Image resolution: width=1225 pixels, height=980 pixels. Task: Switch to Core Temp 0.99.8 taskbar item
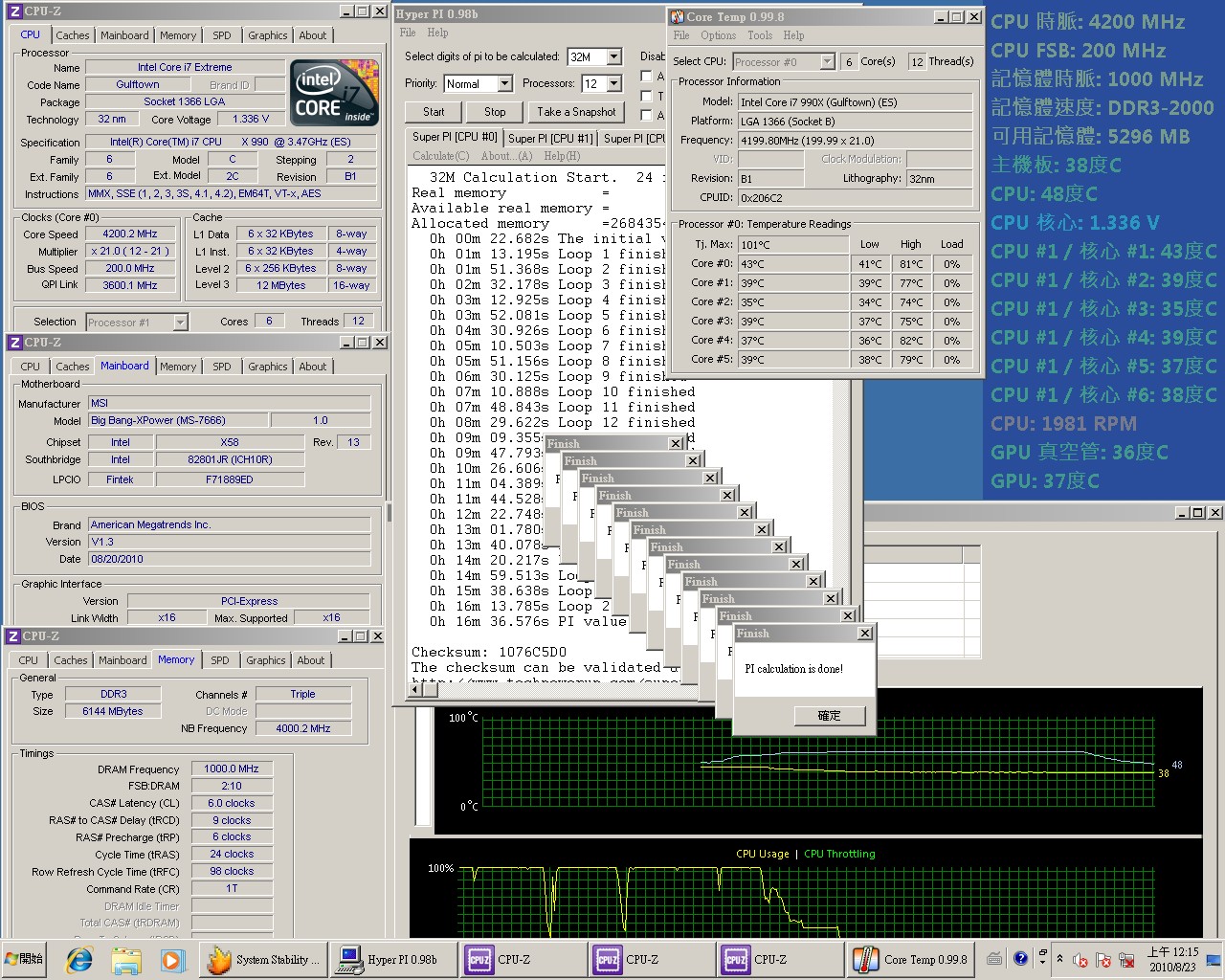[x=911, y=959]
